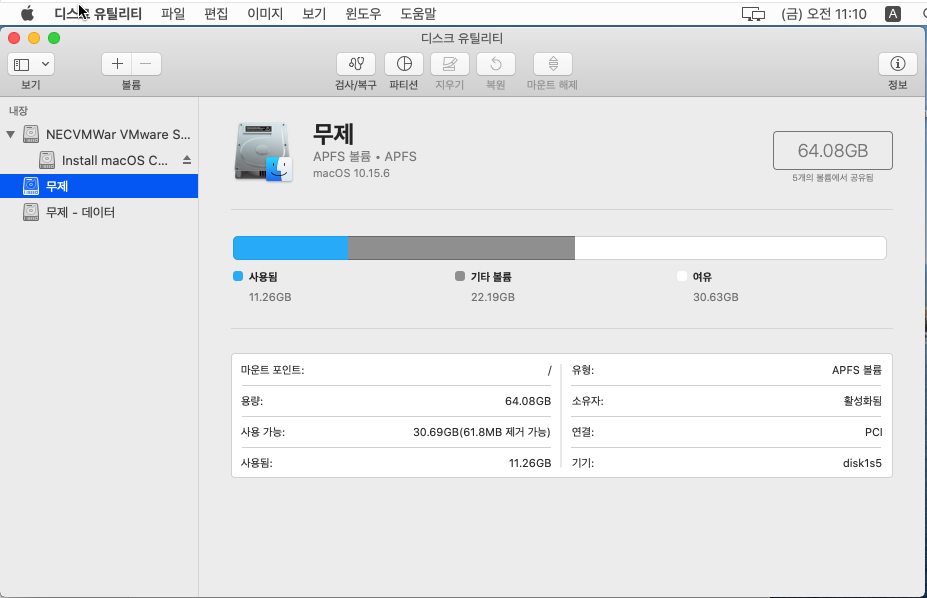Select the 무제 - 데이터 volume
The width and height of the screenshot is (927, 598).
click(x=80, y=212)
